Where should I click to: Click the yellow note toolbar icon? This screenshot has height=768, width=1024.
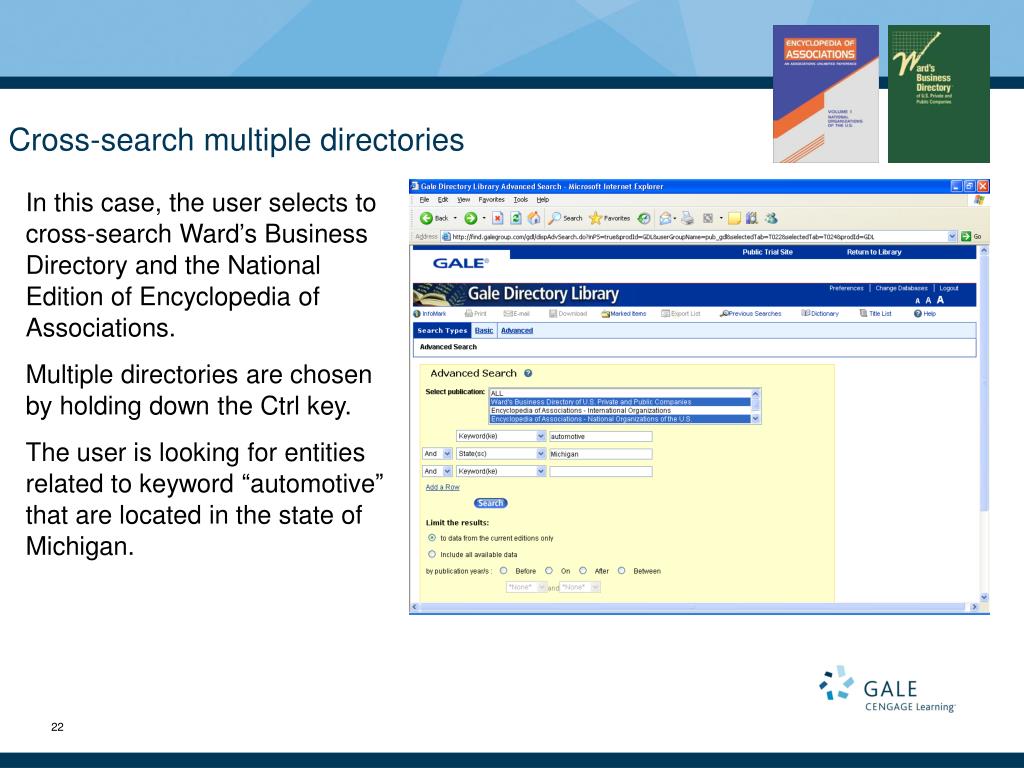click(x=735, y=218)
